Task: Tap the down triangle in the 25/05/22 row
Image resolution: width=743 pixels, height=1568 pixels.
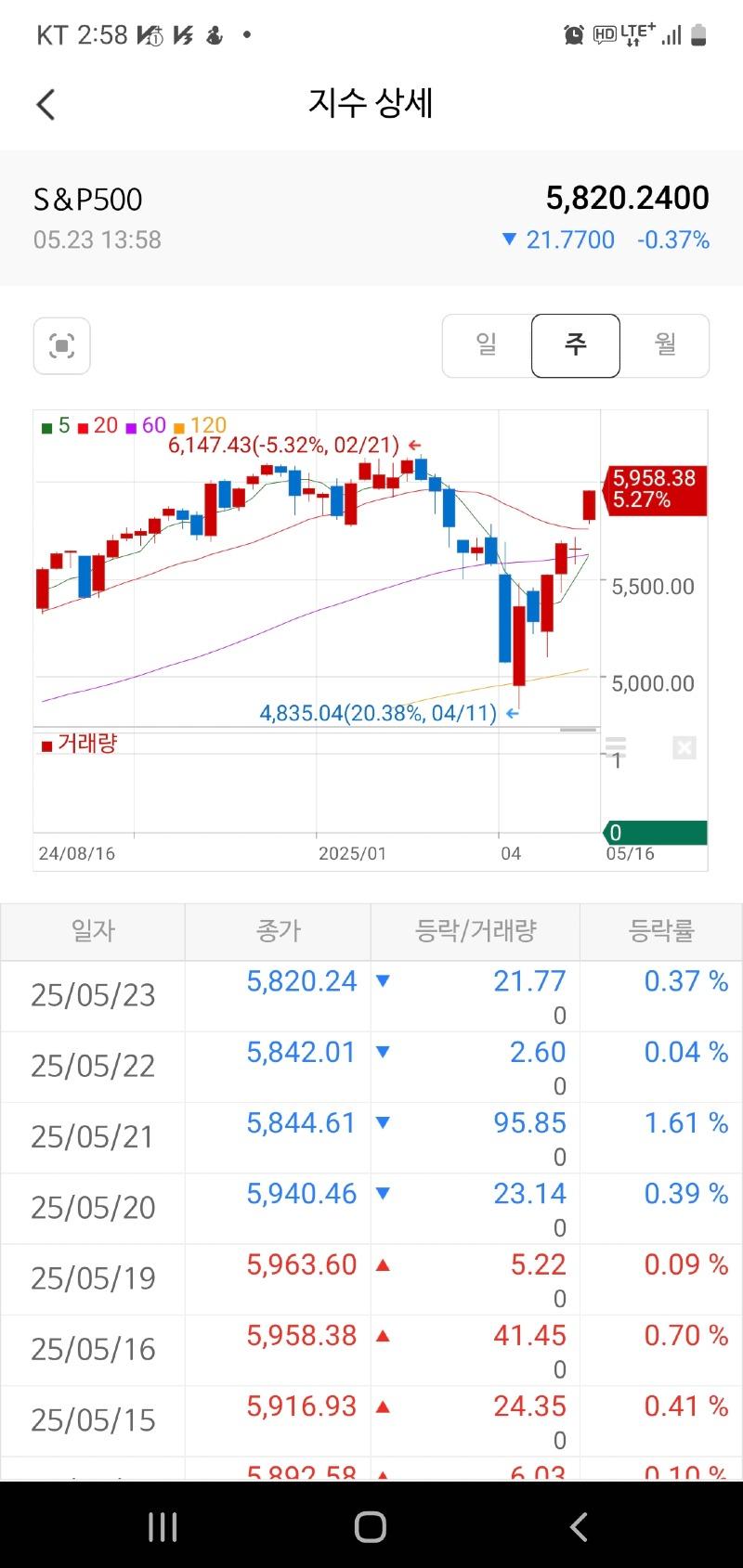Action: point(383,1052)
